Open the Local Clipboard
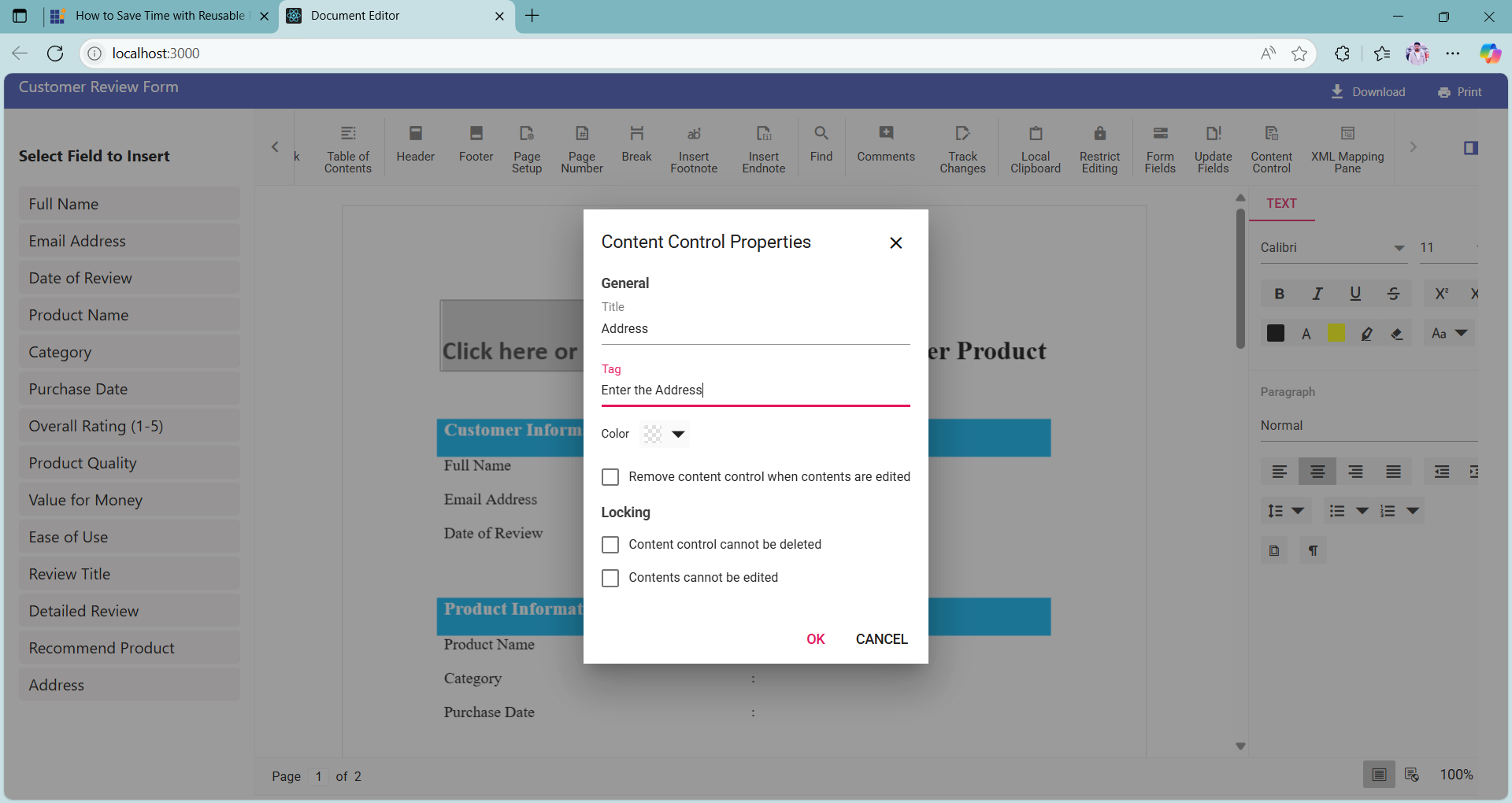Image resolution: width=1512 pixels, height=803 pixels. [1035, 147]
